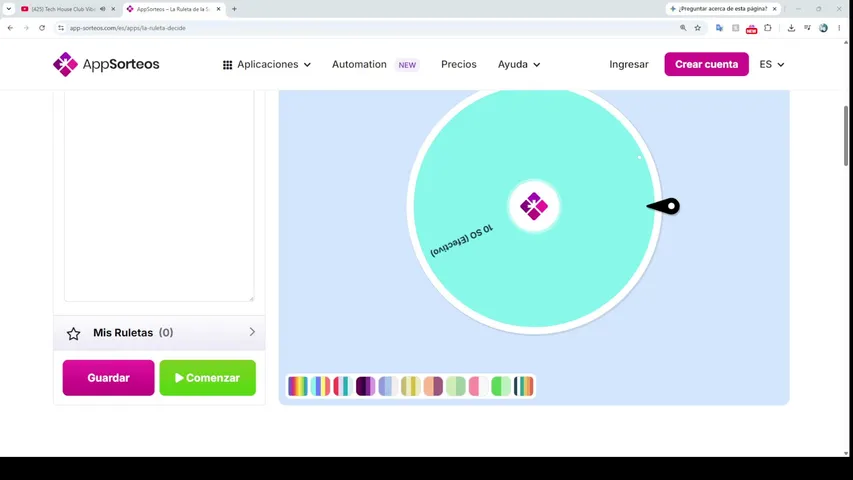Click the Preguntar acerca de esta página button

(x=718, y=9)
